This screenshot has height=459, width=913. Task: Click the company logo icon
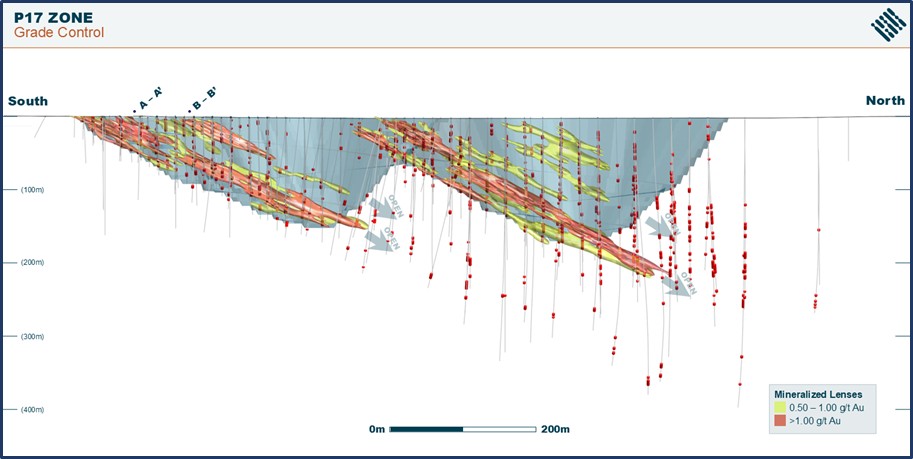coord(889,25)
